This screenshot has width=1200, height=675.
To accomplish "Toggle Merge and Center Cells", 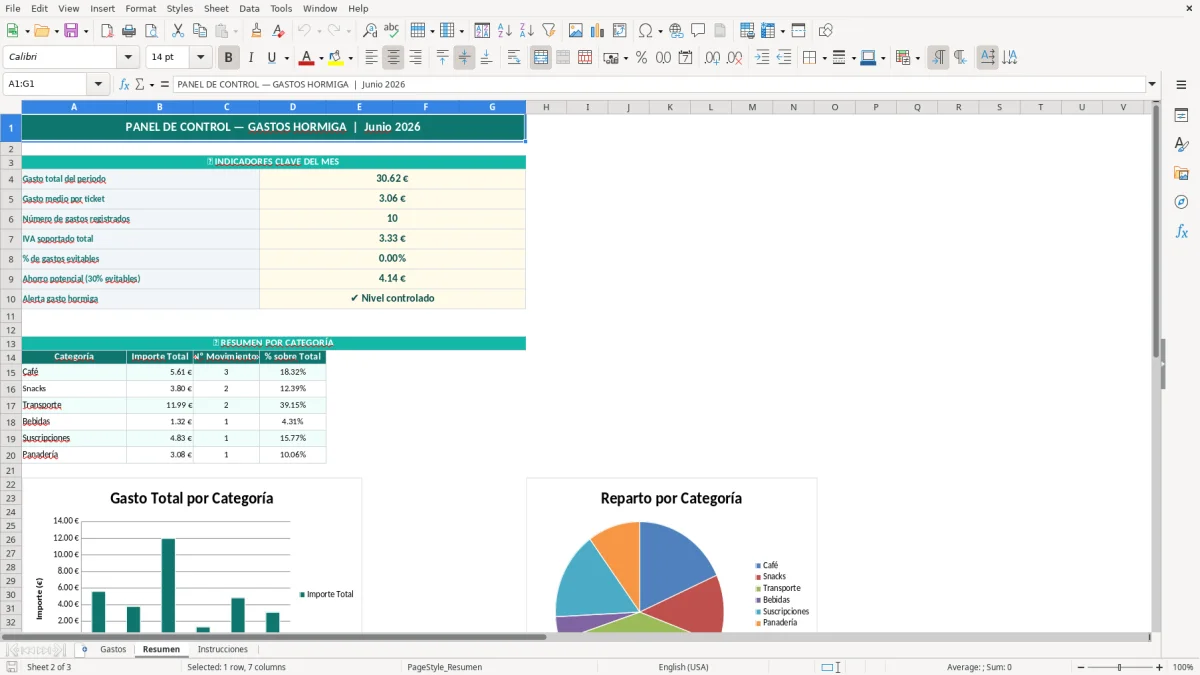I will click(541, 58).
